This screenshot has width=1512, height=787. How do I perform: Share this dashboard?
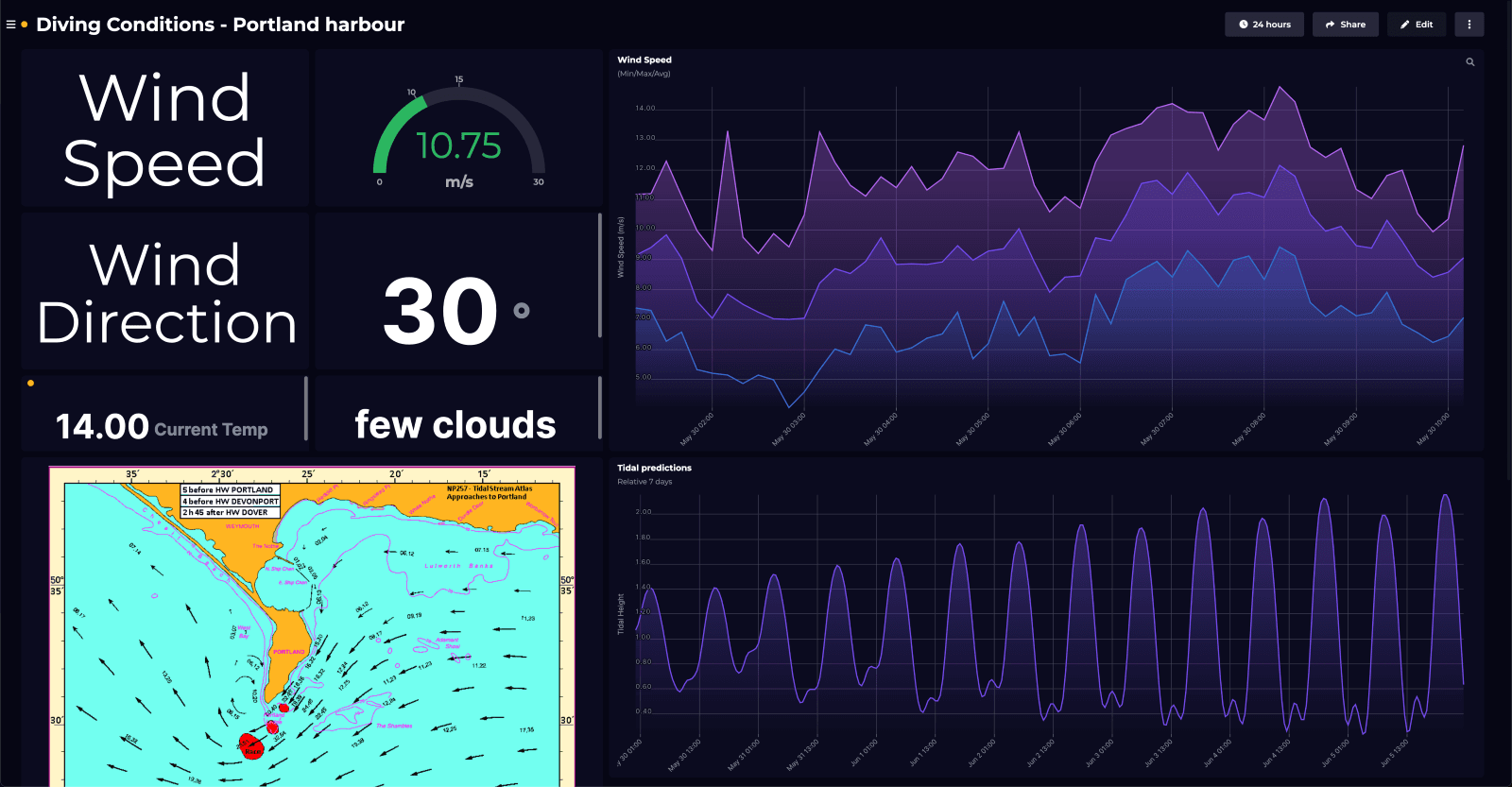(x=1346, y=25)
